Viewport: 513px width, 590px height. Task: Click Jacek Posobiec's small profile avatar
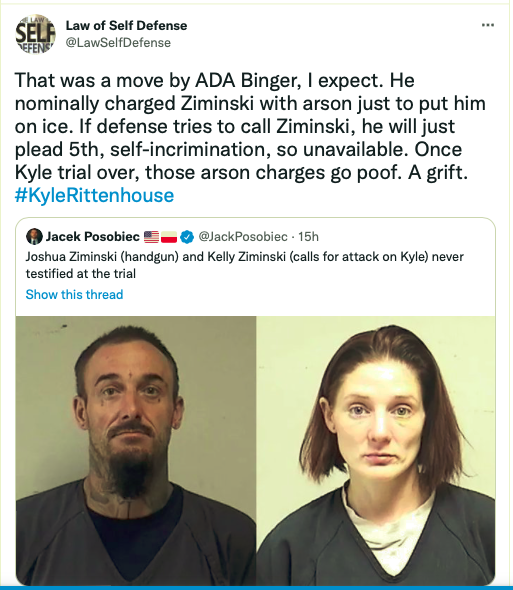34,236
